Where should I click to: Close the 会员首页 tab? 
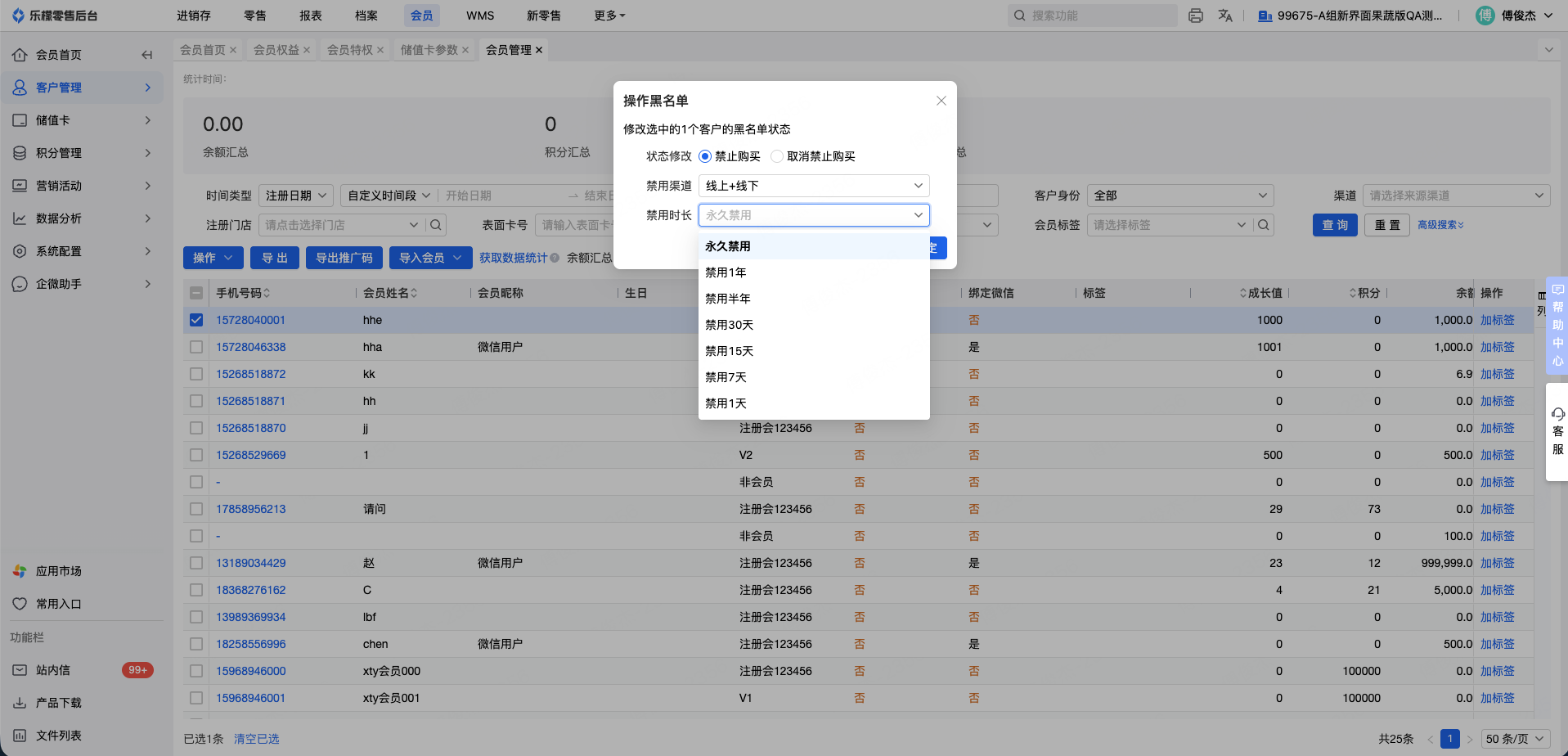tap(233, 50)
